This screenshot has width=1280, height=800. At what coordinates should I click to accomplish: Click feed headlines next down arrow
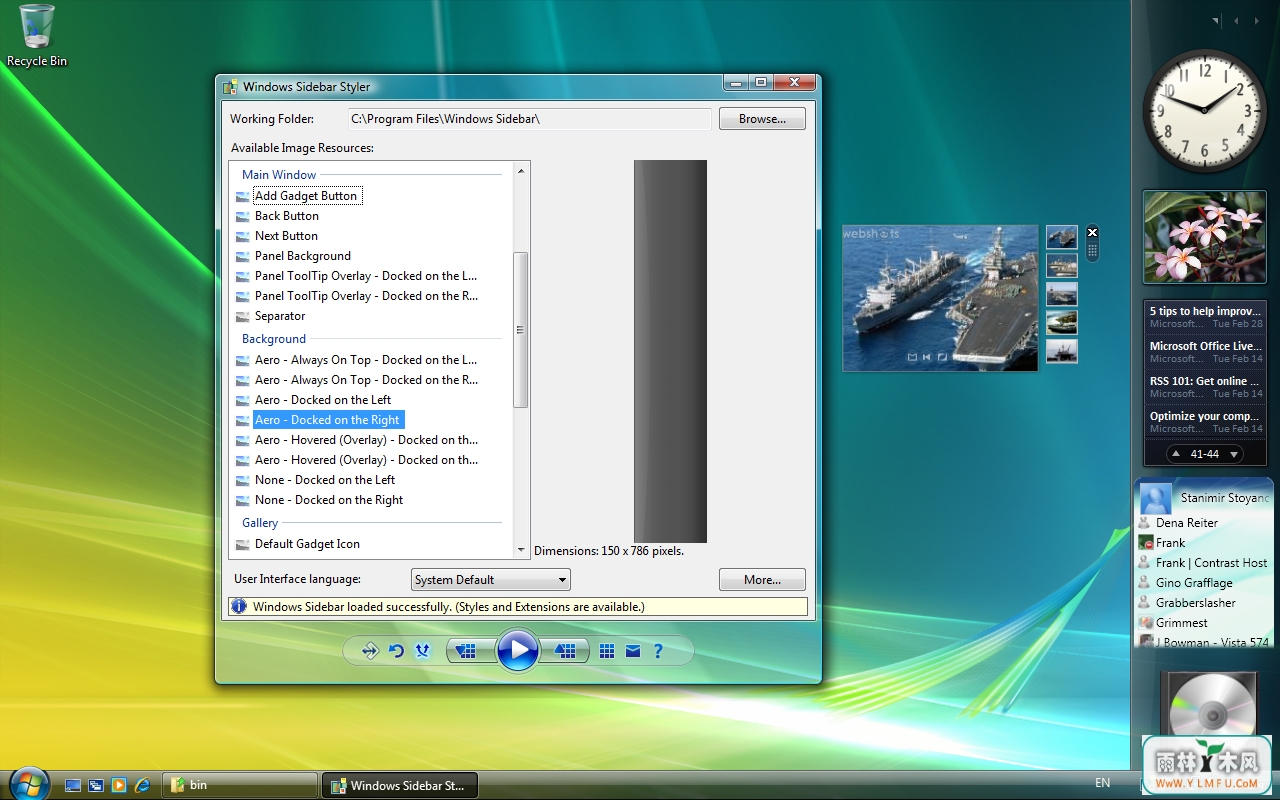coord(1235,454)
